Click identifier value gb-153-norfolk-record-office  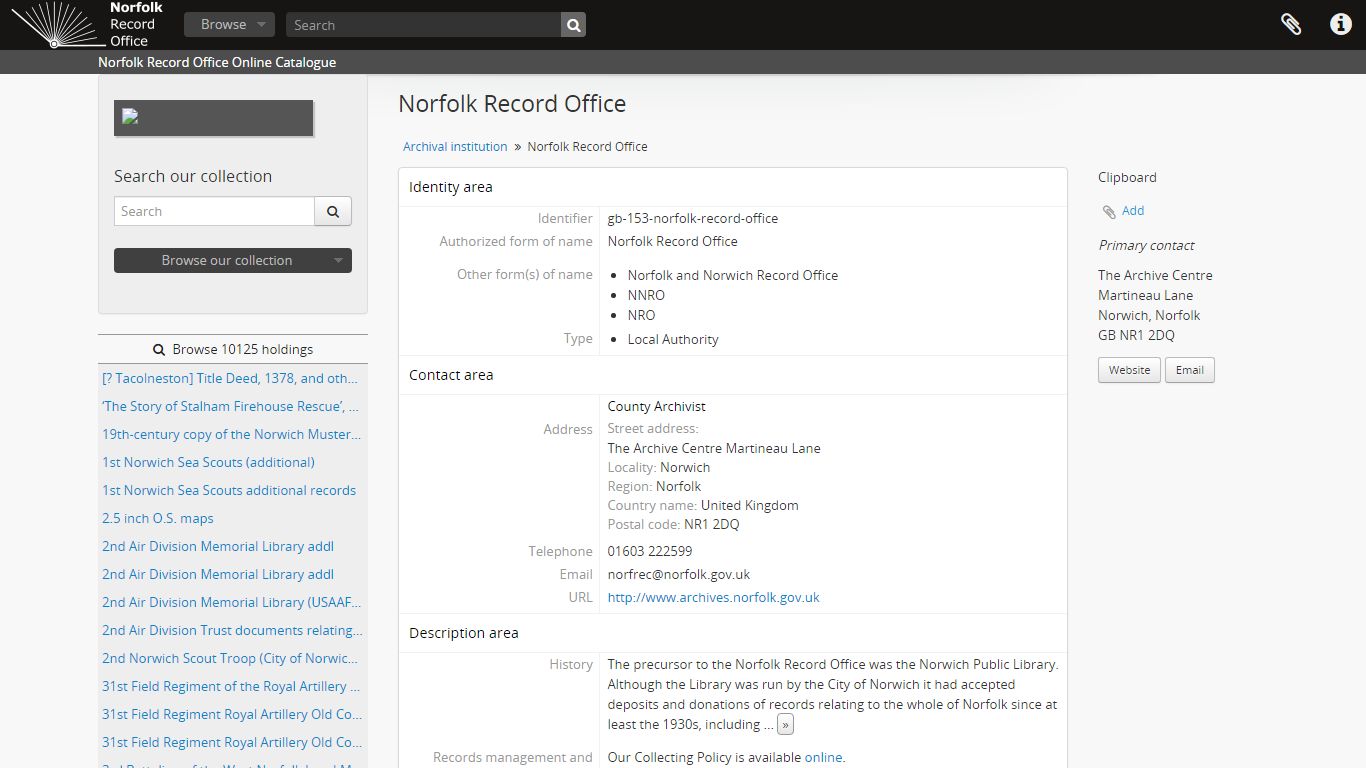(693, 218)
